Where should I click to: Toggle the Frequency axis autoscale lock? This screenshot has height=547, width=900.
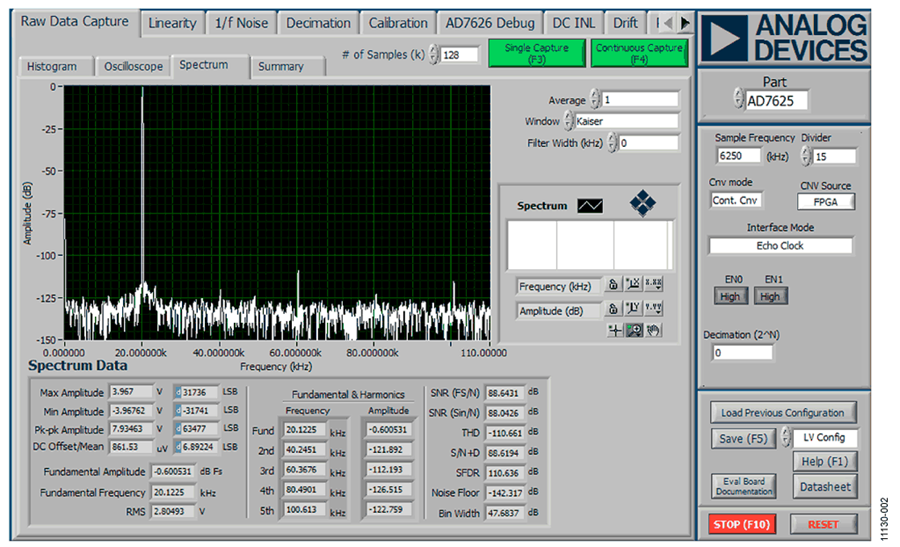pyautogui.click(x=613, y=284)
